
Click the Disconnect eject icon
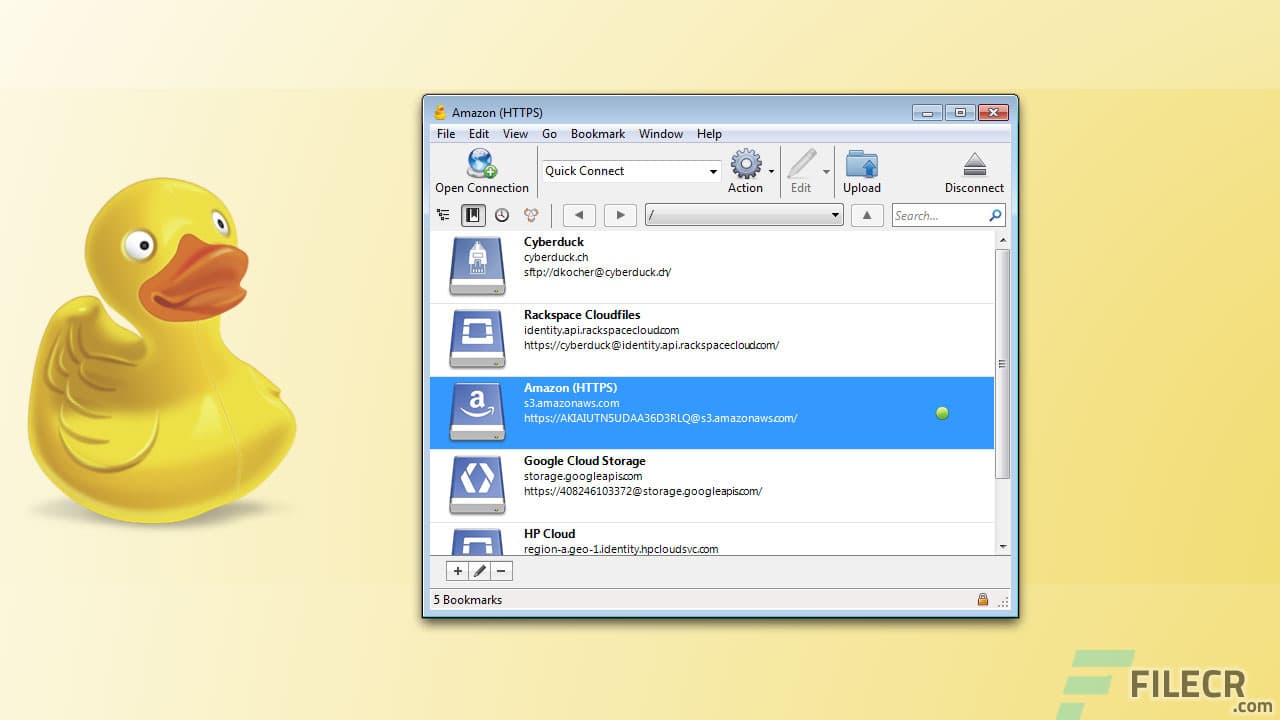pos(974,163)
